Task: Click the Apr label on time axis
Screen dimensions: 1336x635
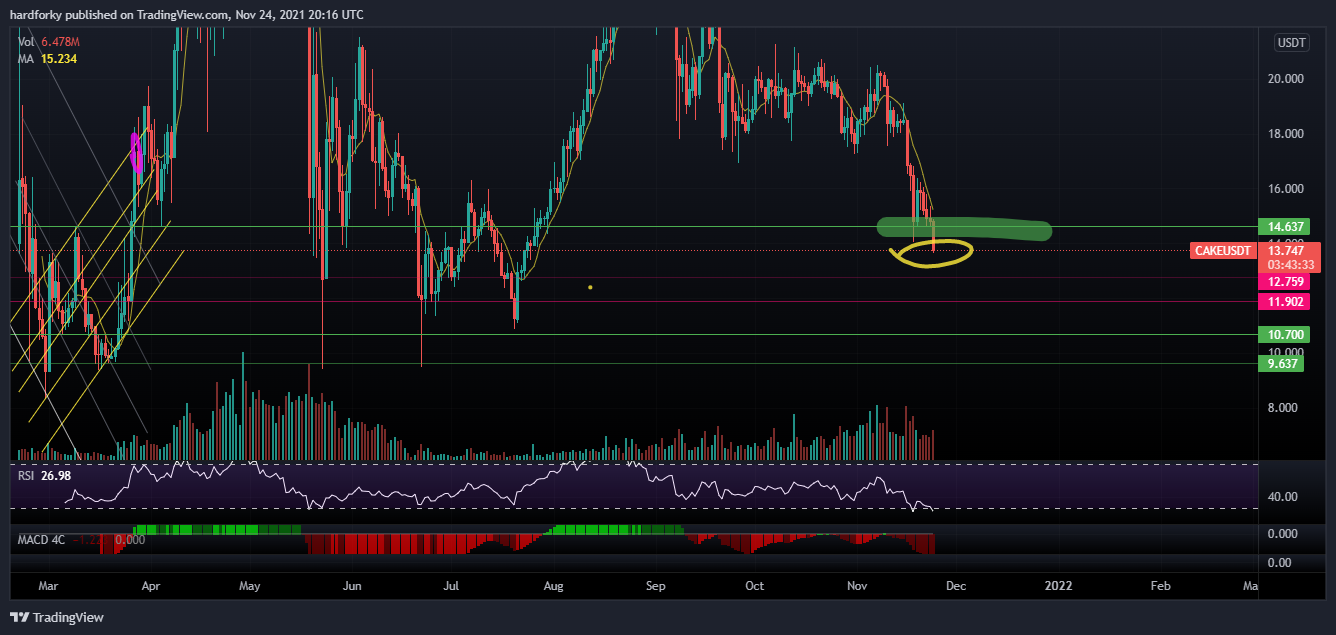Action: pyautogui.click(x=151, y=587)
